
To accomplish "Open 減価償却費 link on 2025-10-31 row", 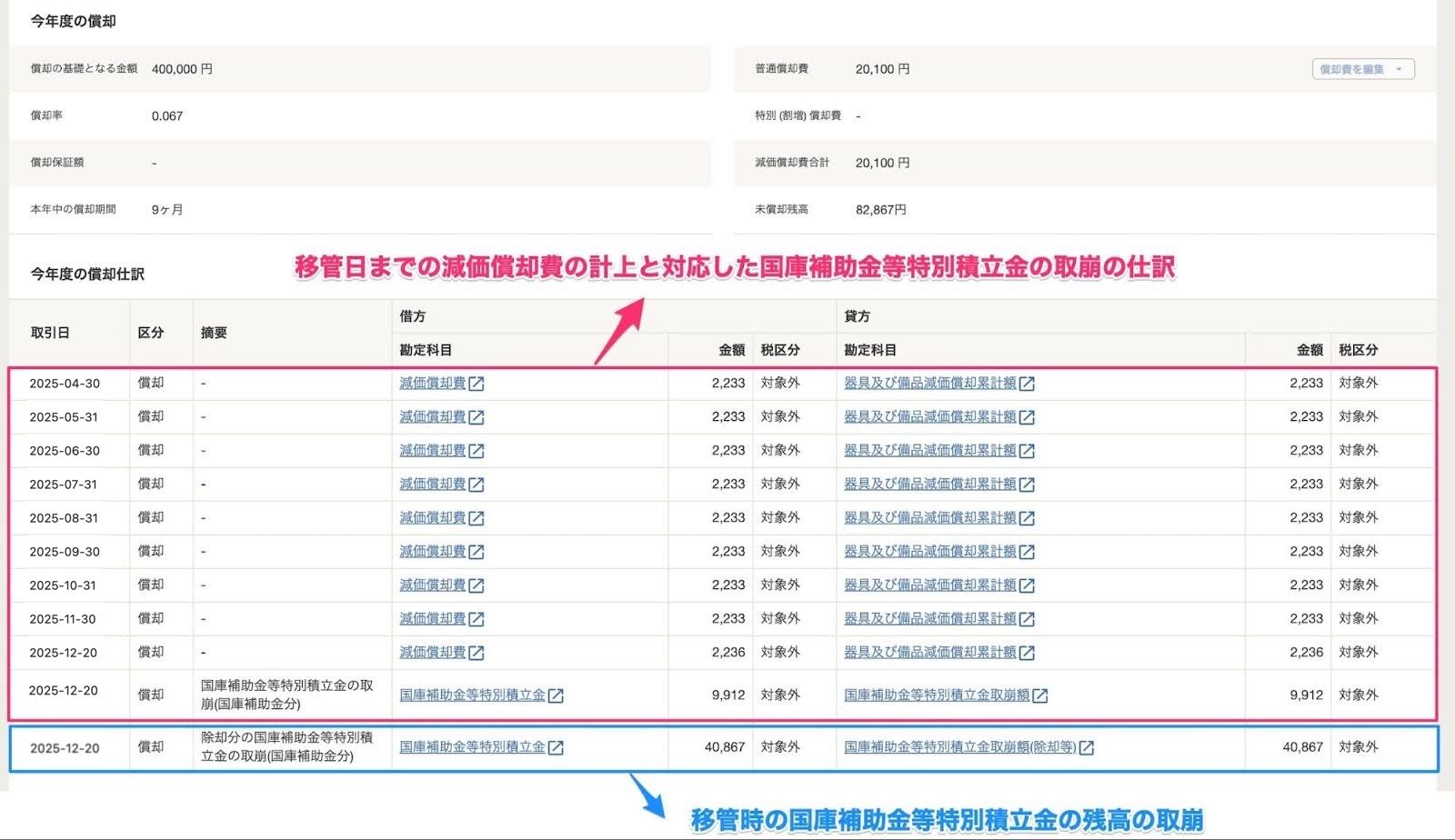I will tap(432, 585).
